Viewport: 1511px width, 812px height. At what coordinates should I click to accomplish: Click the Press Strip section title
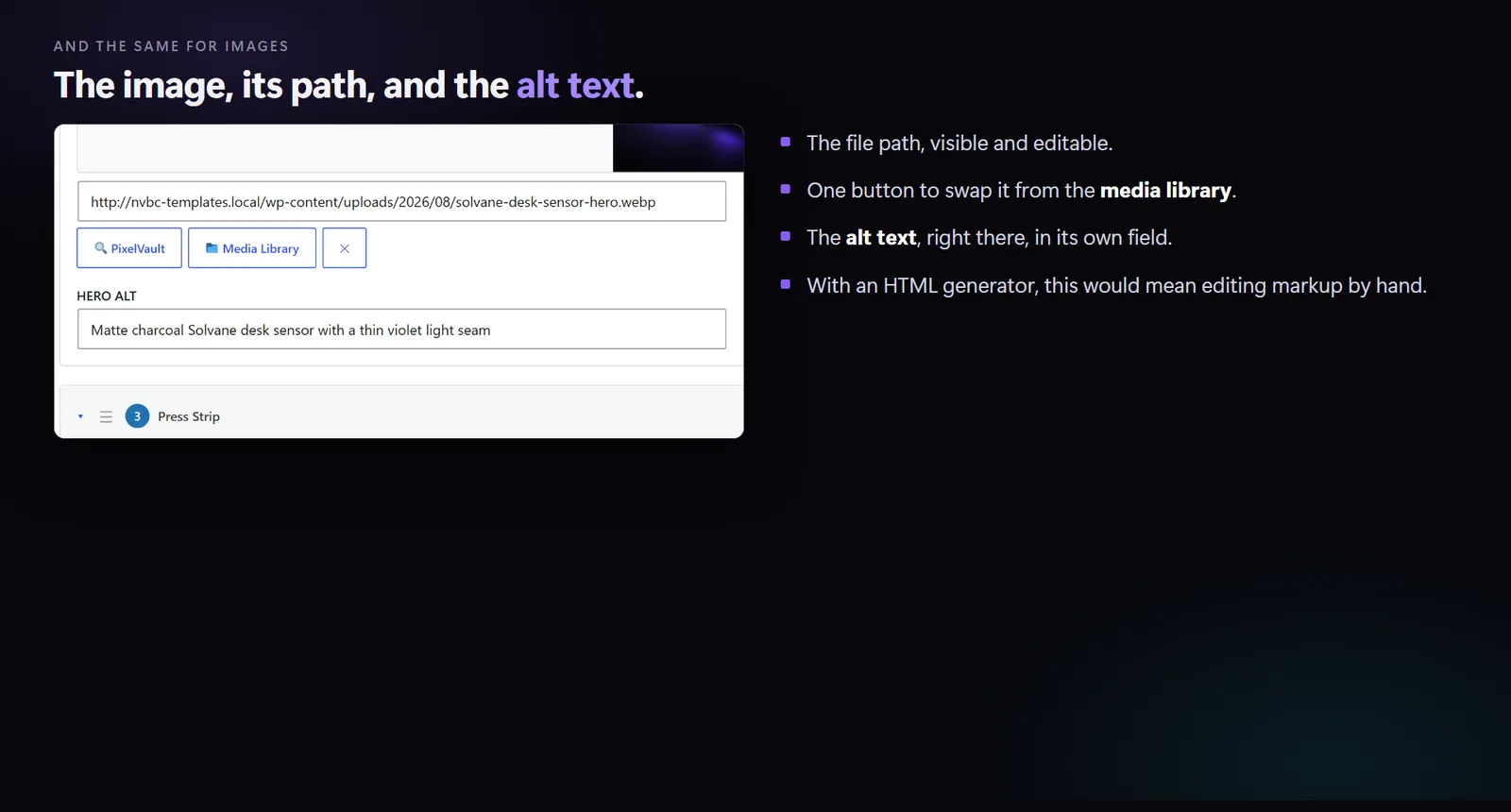coord(189,416)
